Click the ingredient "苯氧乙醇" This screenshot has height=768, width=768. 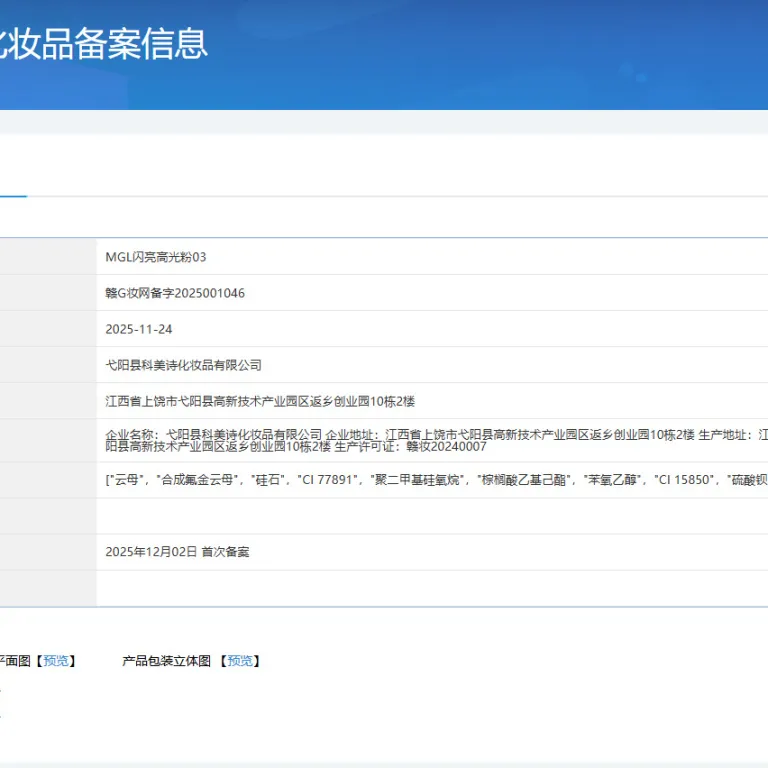click(612, 480)
